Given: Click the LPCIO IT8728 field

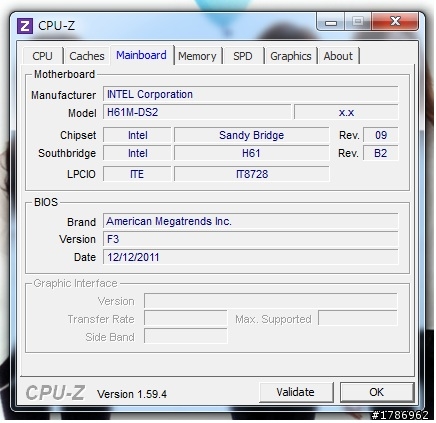Looking at the screenshot, I should pyautogui.click(x=252, y=174).
